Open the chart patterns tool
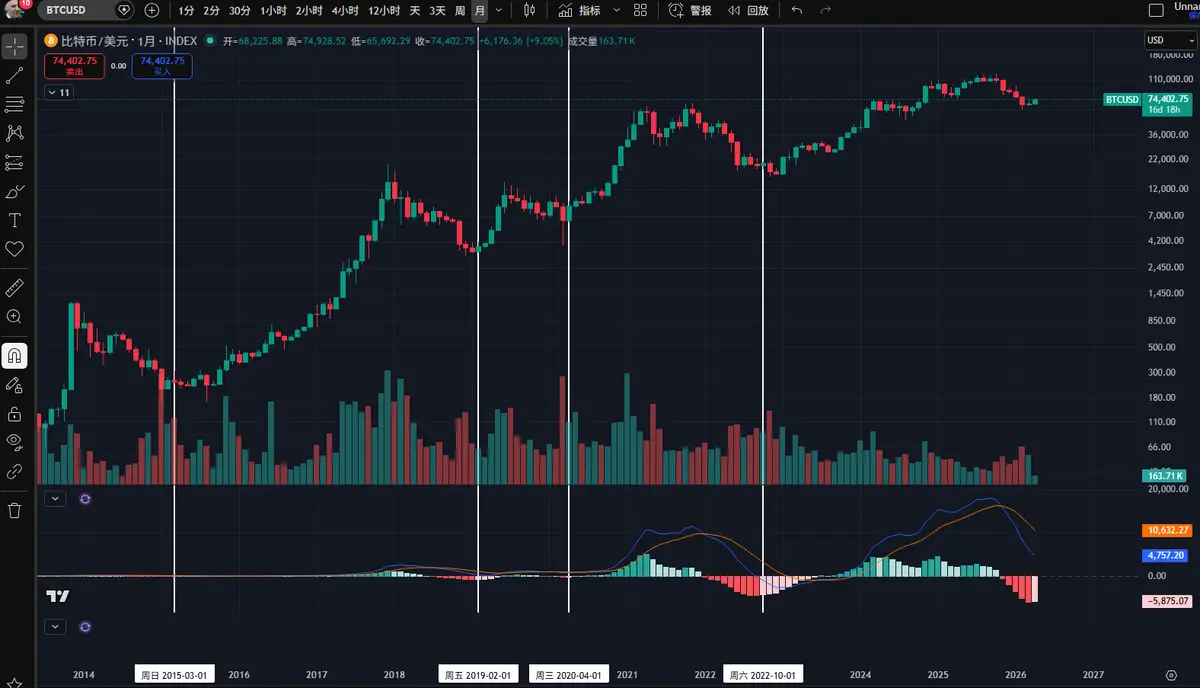This screenshot has height=688, width=1200. [15, 133]
